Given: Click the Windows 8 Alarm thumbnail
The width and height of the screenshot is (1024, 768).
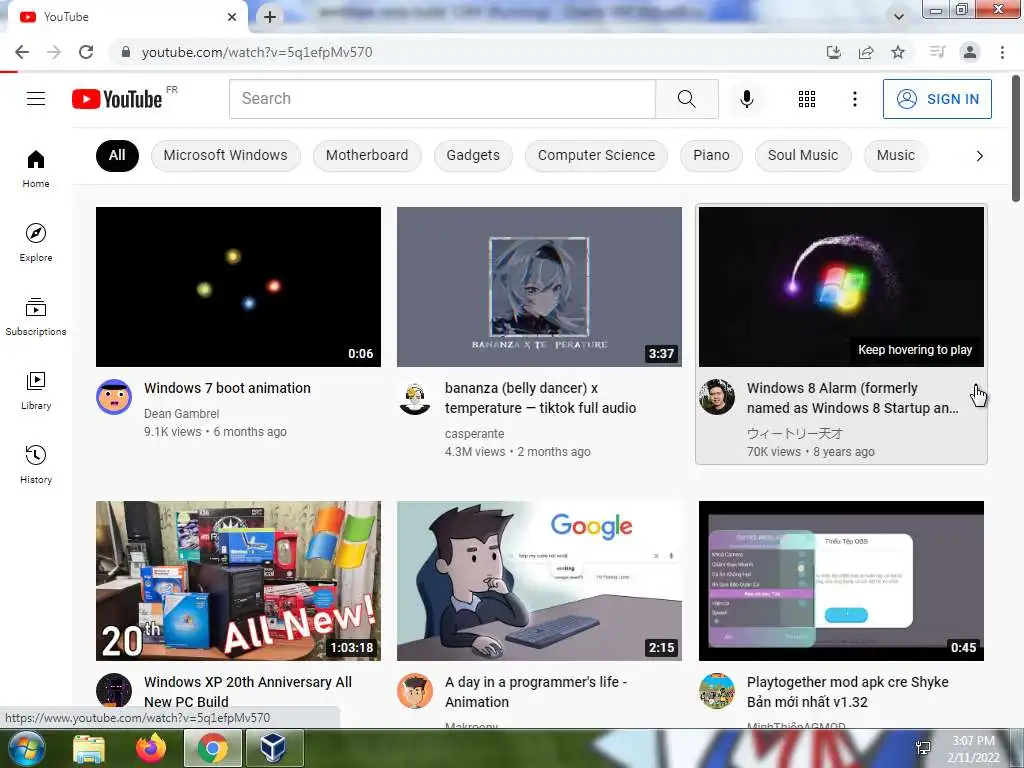Looking at the screenshot, I should click(841, 287).
